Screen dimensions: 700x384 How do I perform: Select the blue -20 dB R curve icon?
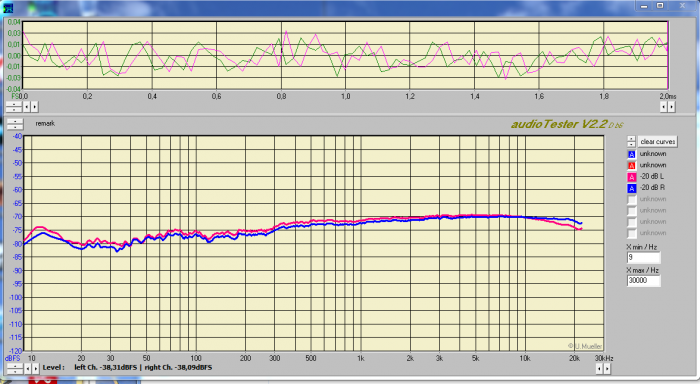(631, 188)
